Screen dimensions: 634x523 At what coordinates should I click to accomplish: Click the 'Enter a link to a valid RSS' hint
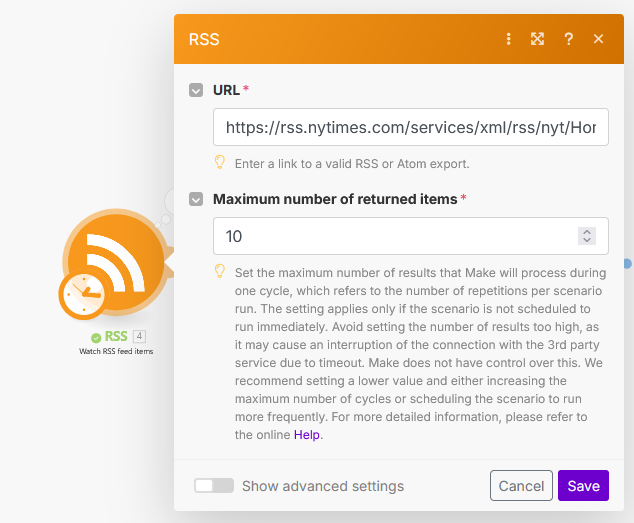coord(352,164)
